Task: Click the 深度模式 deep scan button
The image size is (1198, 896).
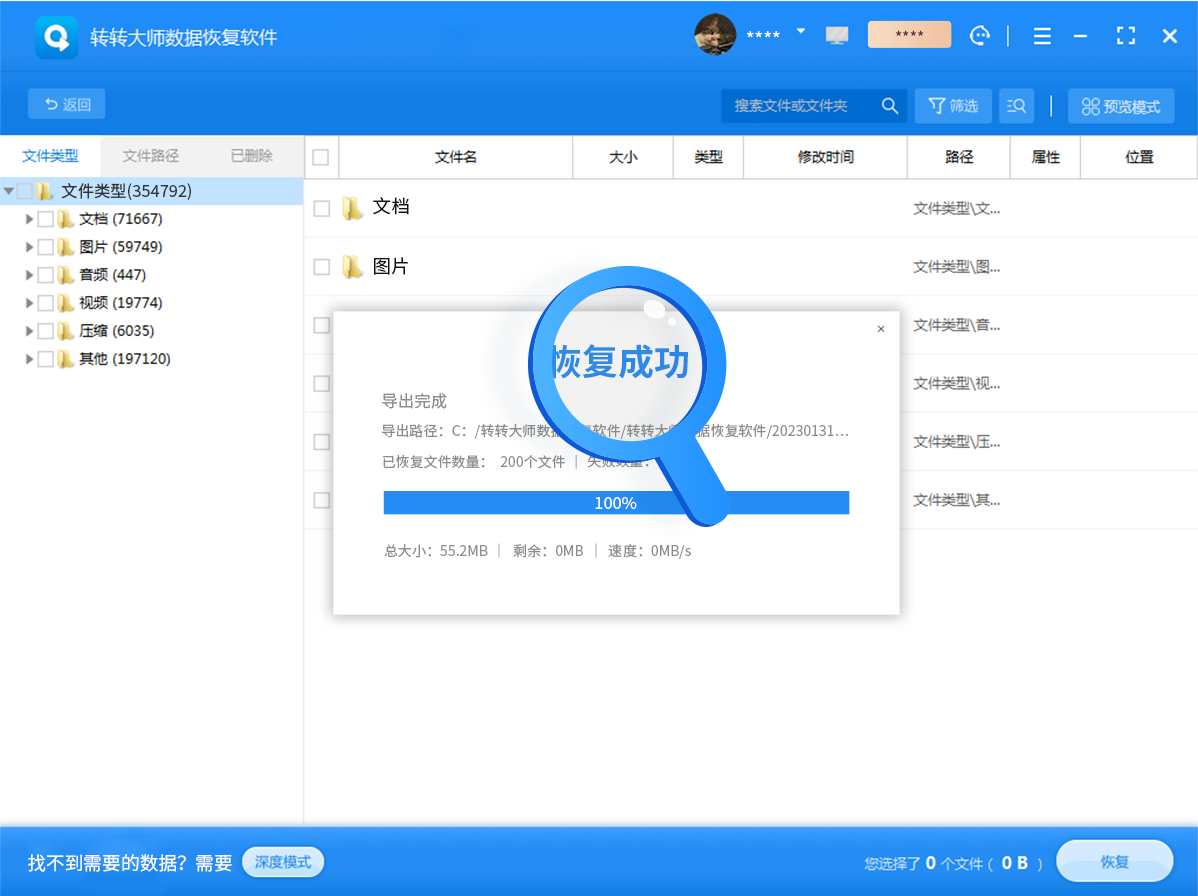Action: point(283,862)
